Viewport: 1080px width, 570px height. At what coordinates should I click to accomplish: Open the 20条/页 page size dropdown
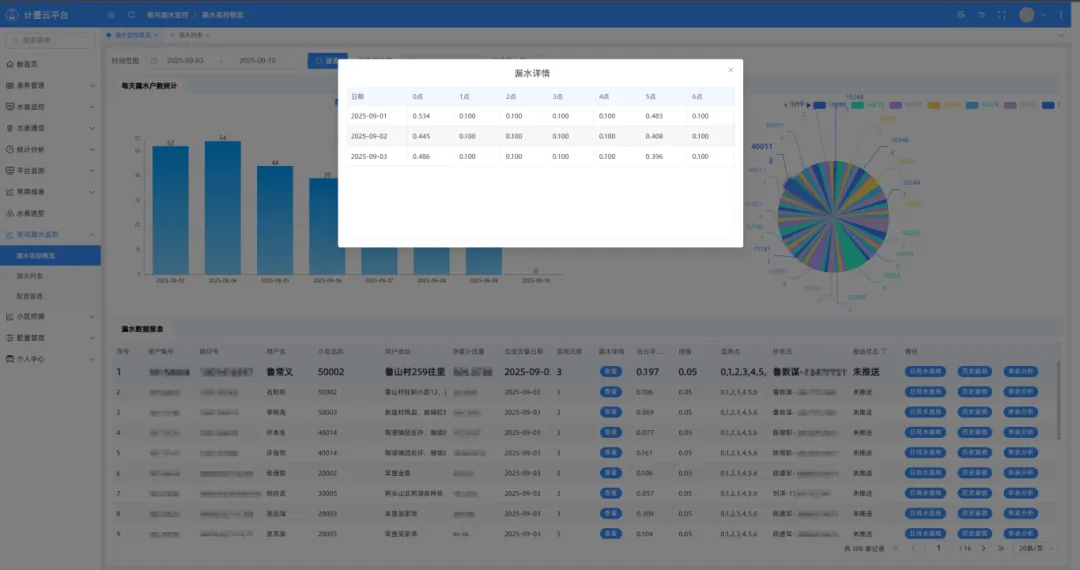click(1031, 548)
